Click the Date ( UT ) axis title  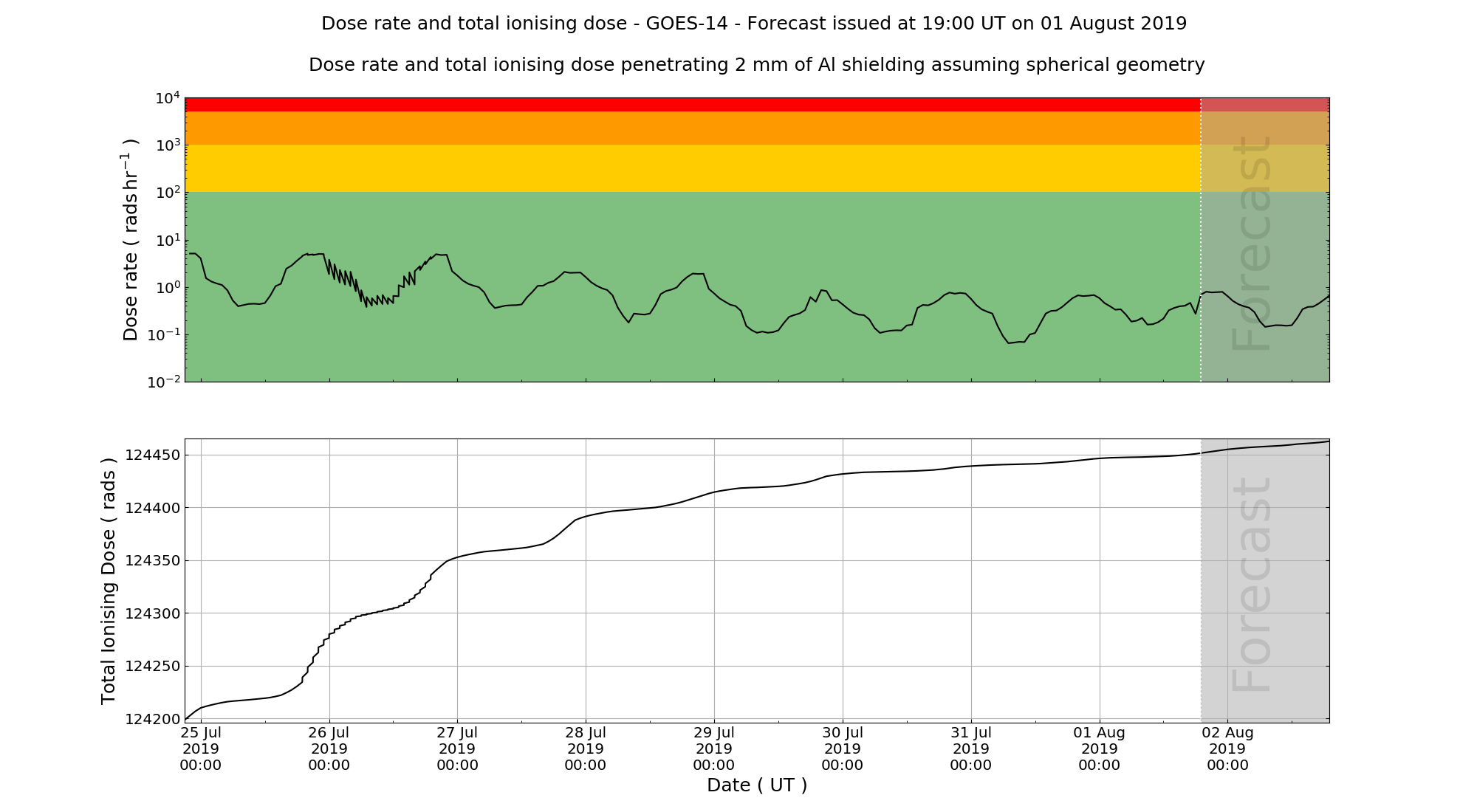(x=757, y=785)
